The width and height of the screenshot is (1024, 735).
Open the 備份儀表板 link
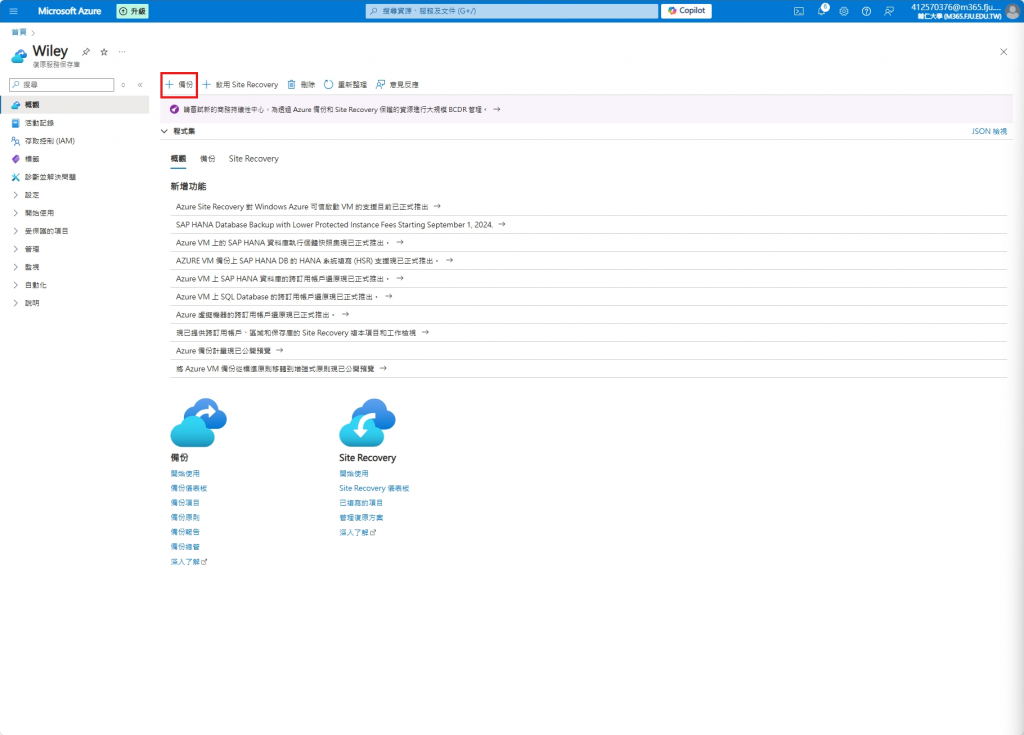coord(189,488)
